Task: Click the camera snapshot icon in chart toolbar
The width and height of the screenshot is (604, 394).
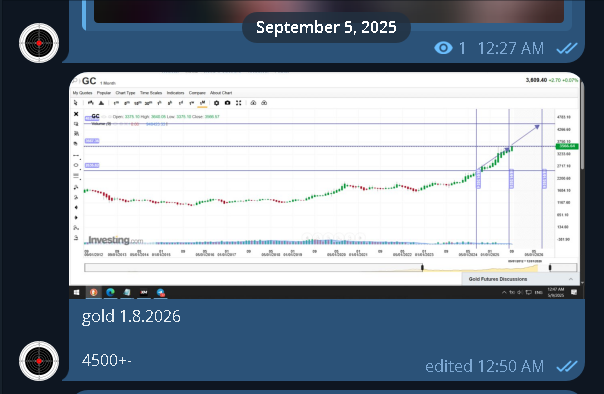Action: pos(228,103)
